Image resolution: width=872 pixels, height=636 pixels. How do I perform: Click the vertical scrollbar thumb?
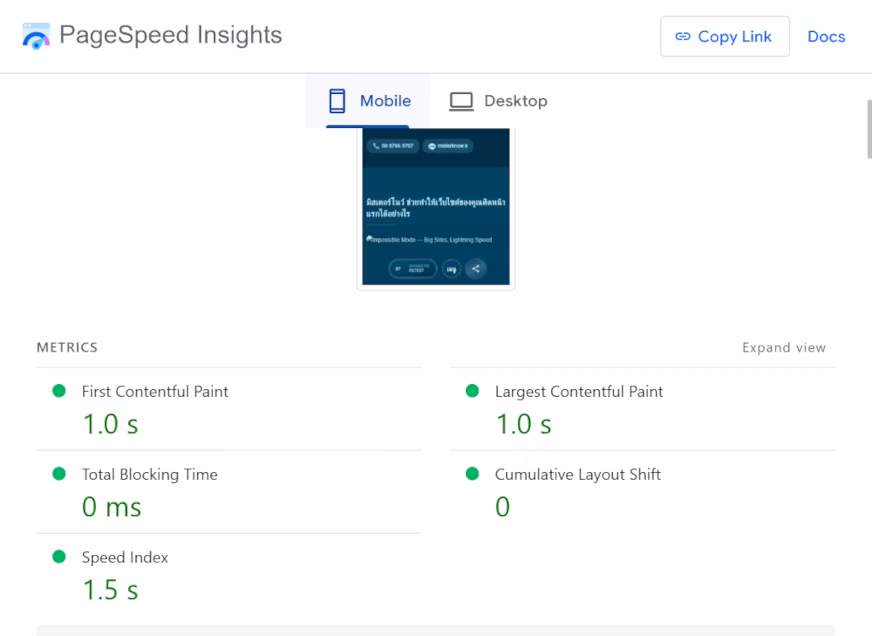(x=869, y=129)
